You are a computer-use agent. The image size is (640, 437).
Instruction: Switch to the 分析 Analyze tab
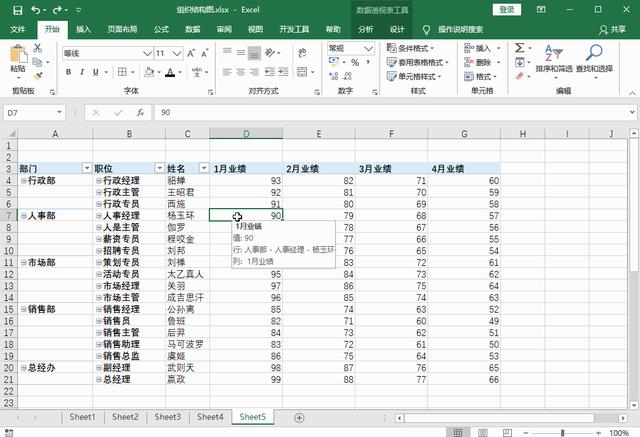click(x=365, y=29)
